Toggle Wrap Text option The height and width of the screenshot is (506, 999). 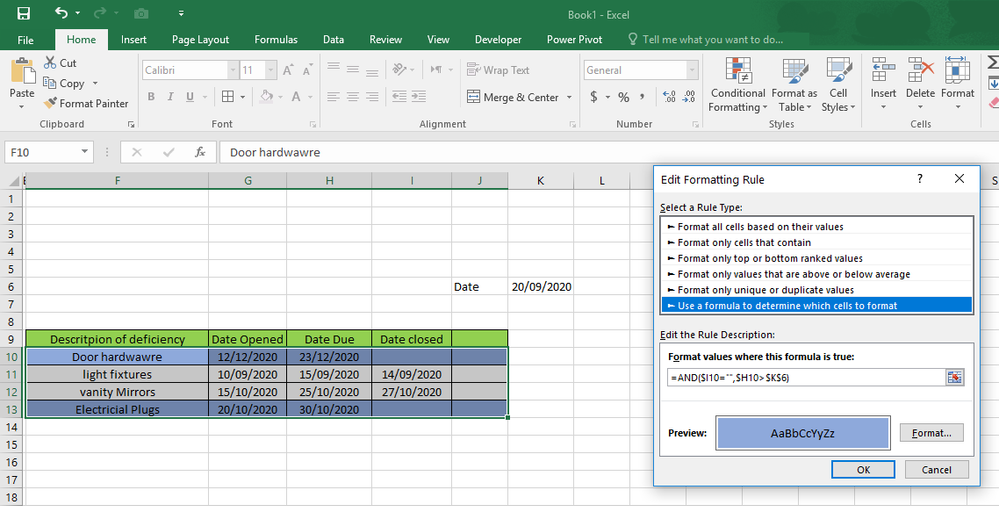pyautogui.click(x=498, y=70)
